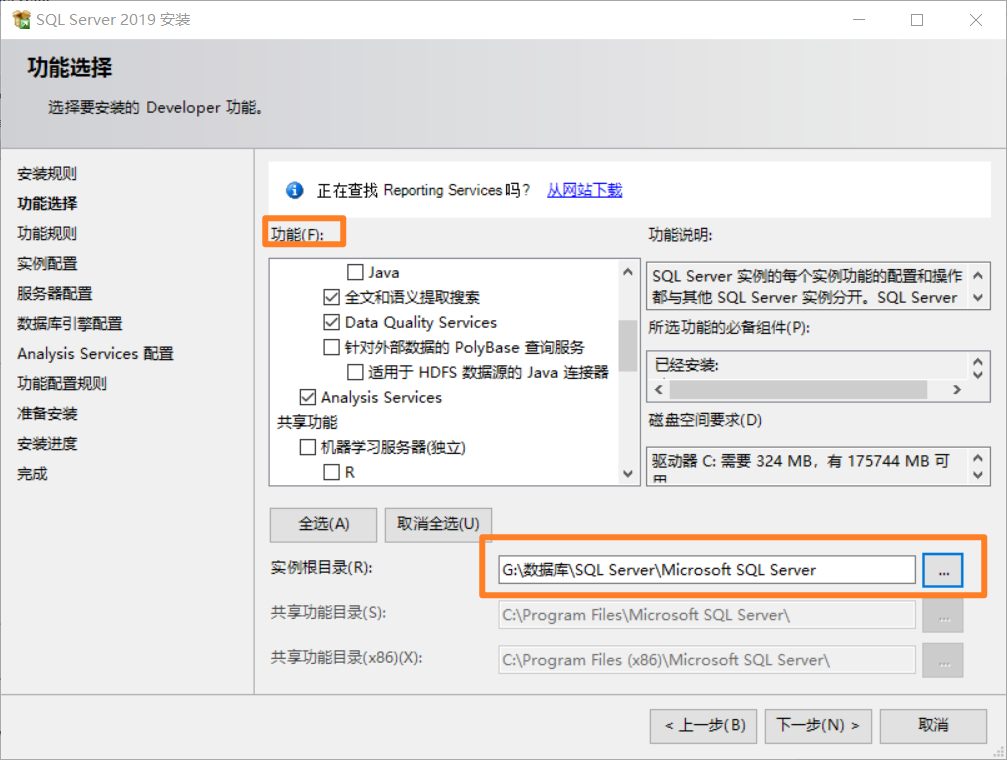The width and height of the screenshot is (1007, 760).
Task: Click the feature list scrollbar thumb
Action: (x=627, y=346)
